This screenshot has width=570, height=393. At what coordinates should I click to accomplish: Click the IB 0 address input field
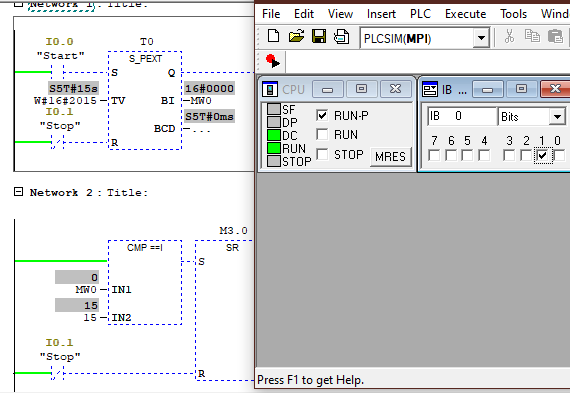(462, 116)
